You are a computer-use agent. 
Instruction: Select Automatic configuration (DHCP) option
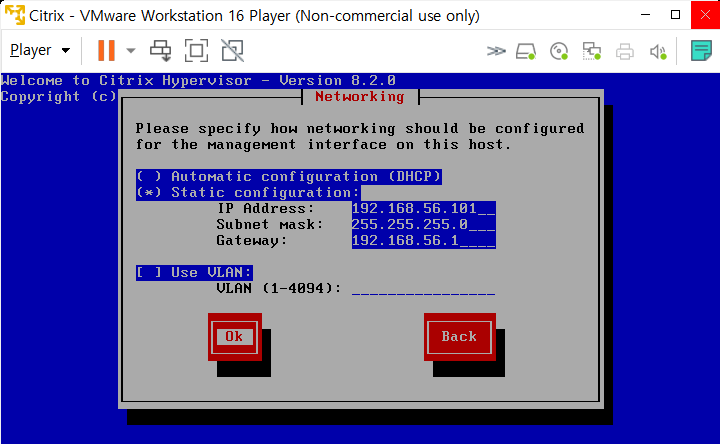[x=289, y=176]
